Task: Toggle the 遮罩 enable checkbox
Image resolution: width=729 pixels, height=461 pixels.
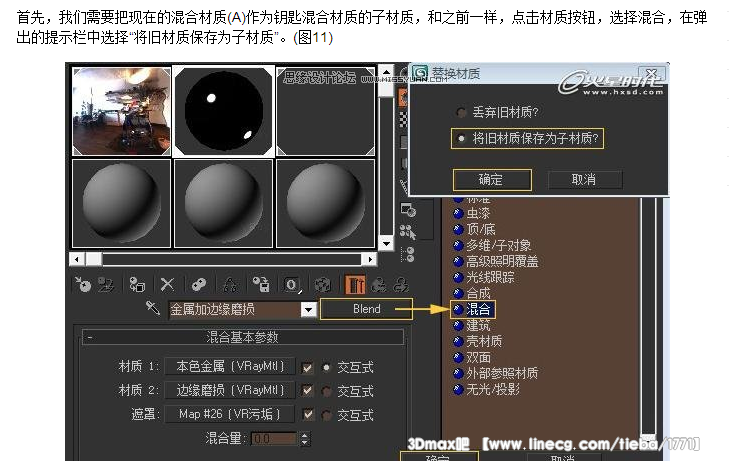Action: (x=307, y=414)
